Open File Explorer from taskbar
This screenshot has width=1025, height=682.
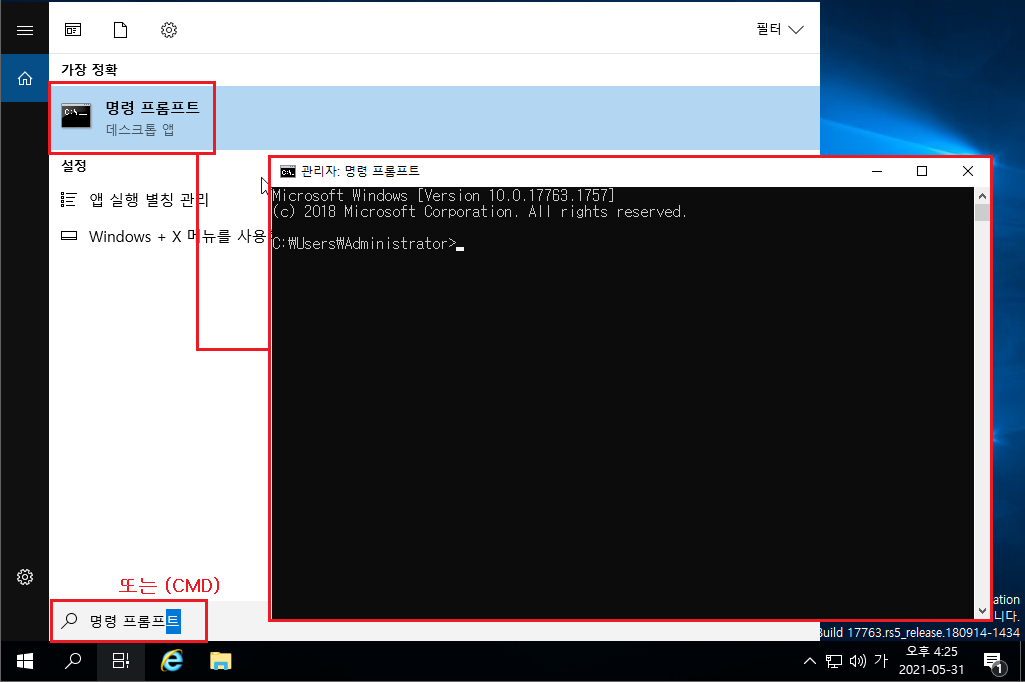click(220, 661)
